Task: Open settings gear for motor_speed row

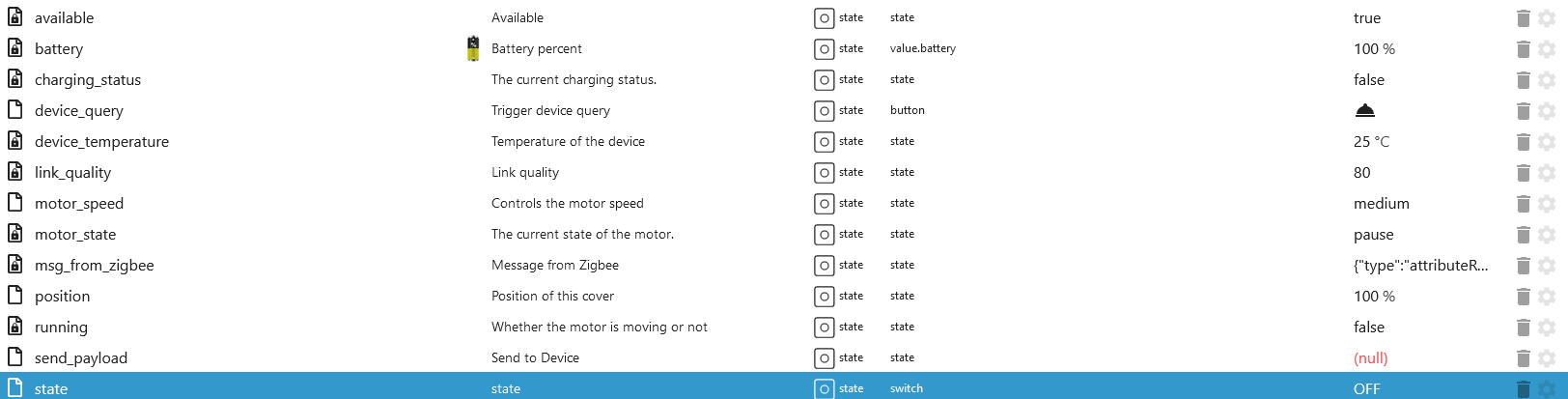Action: [x=1547, y=204]
